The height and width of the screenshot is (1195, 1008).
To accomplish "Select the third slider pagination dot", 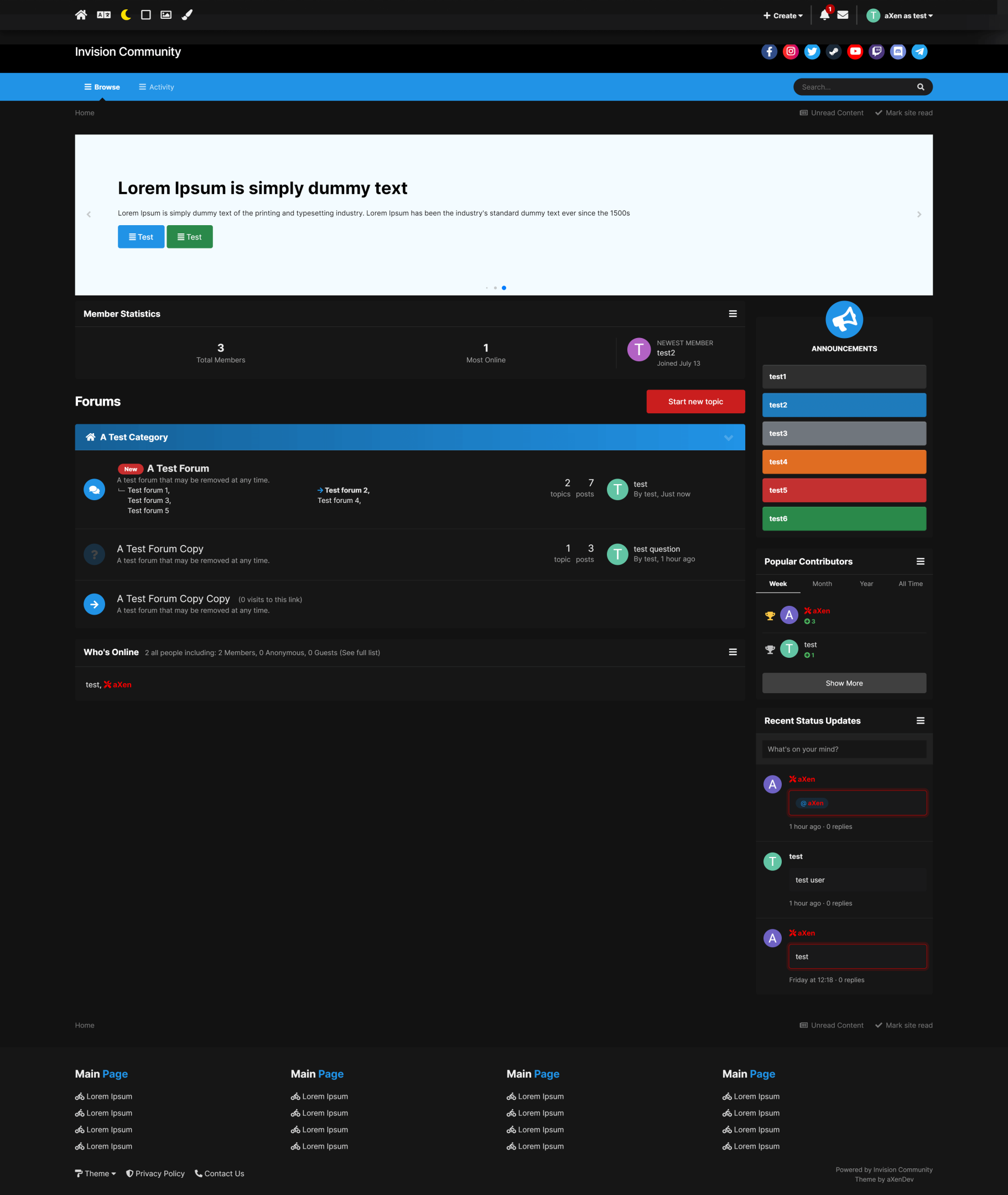I will [503, 288].
